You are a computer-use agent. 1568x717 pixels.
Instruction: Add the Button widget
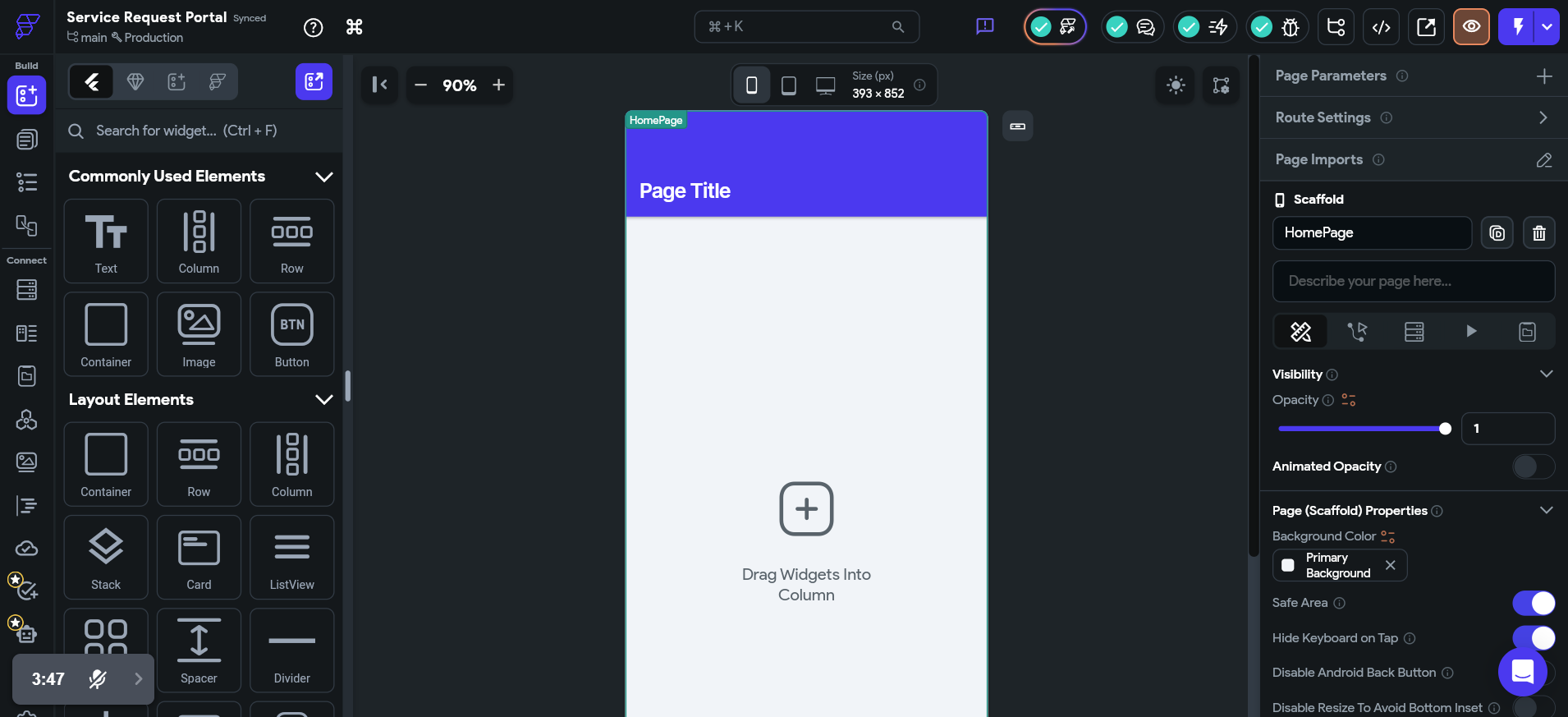point(292,334)
